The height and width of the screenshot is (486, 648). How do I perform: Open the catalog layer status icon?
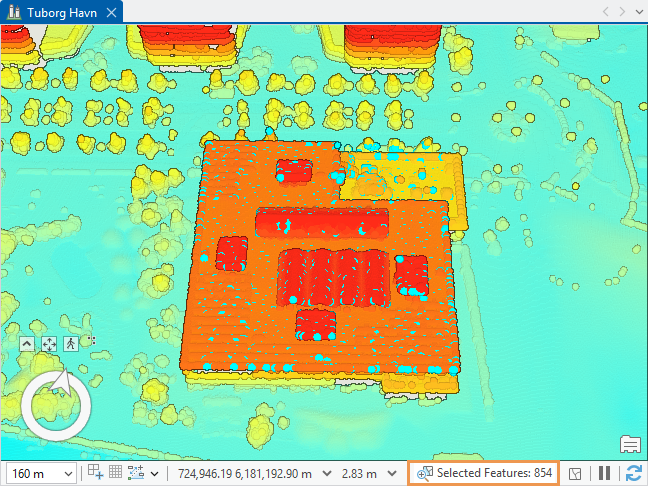tap(576, 473)
